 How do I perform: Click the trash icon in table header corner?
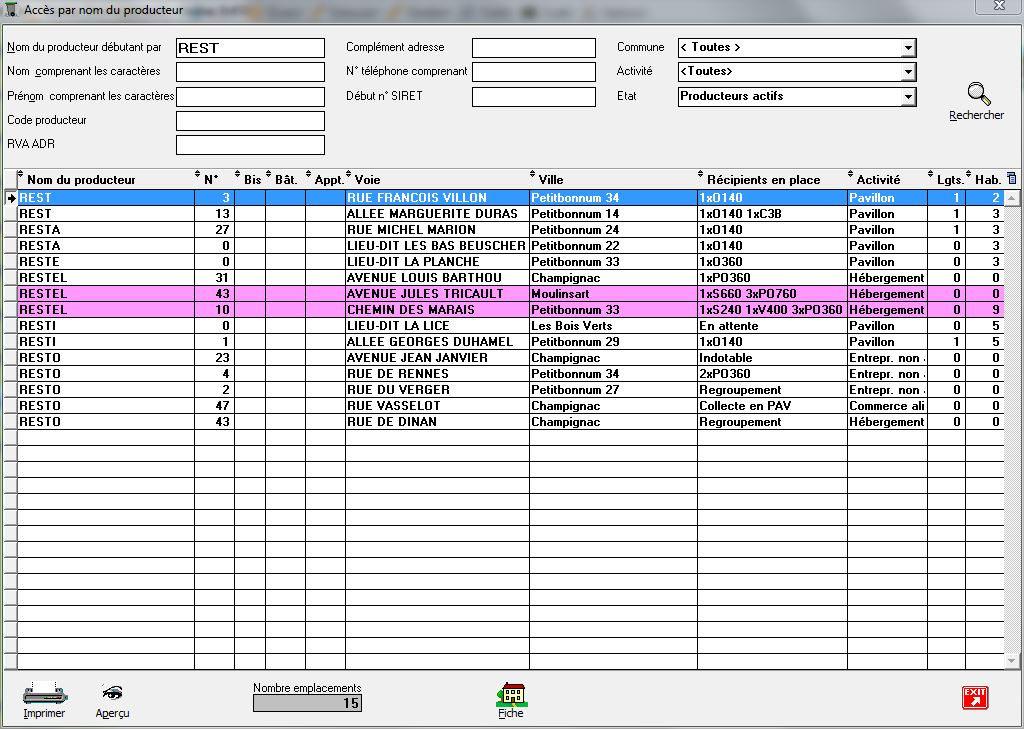(x=1011, y=179)
